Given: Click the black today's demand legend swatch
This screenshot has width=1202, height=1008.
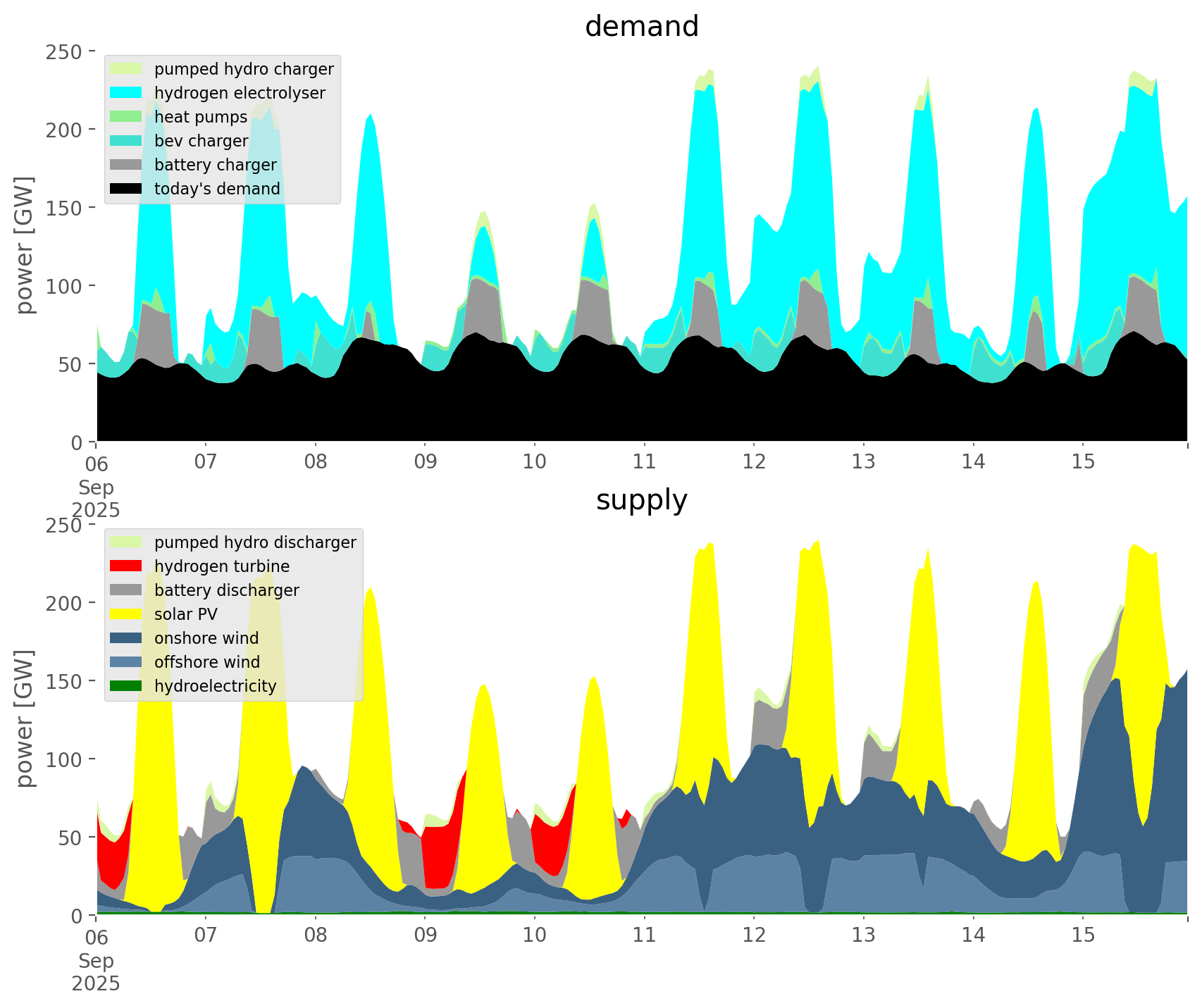Looking at the screenshot, I should click(127, 189).
